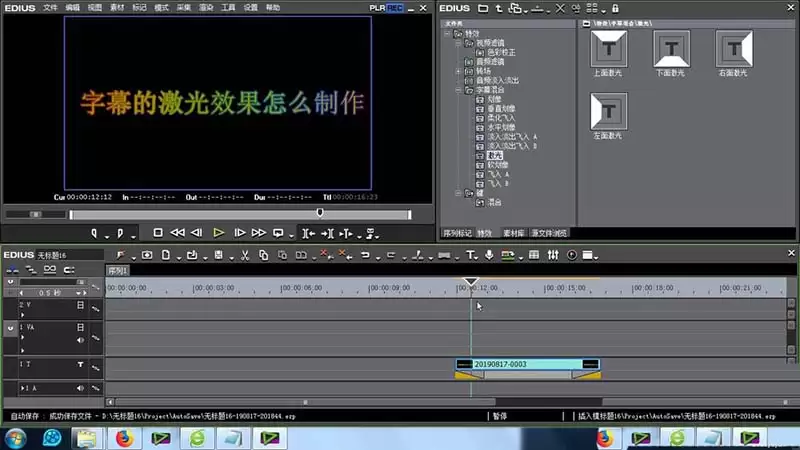Collapse the 字幕混合 folder
This screenshot has height=450, width=800.
click(x=458, y=90)
